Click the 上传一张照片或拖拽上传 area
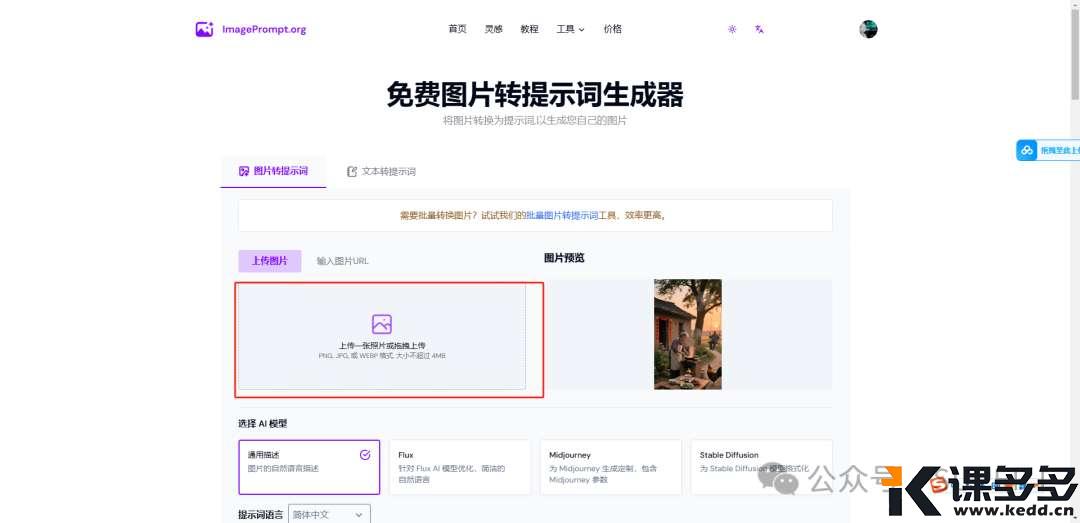The width and height of the screenshot is (1080, 523). 382,338
